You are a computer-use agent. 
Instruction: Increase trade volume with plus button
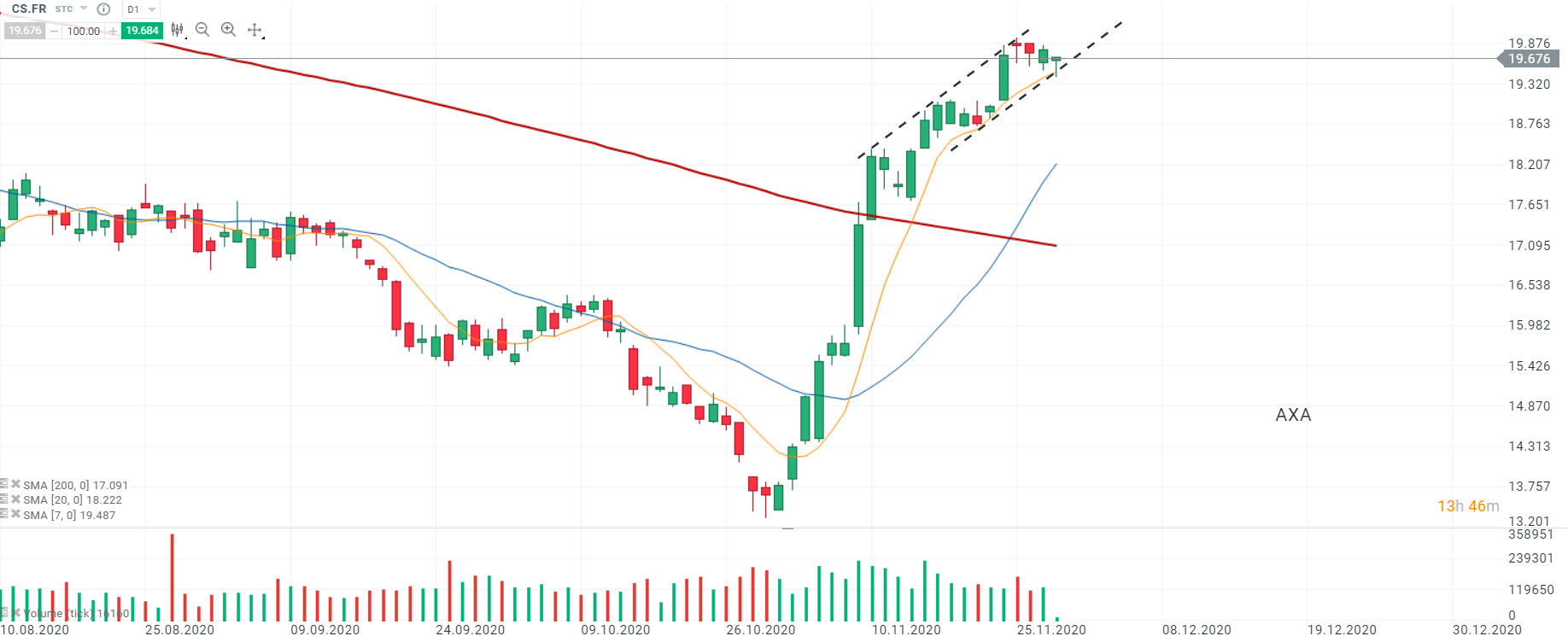tap(113, 31)
